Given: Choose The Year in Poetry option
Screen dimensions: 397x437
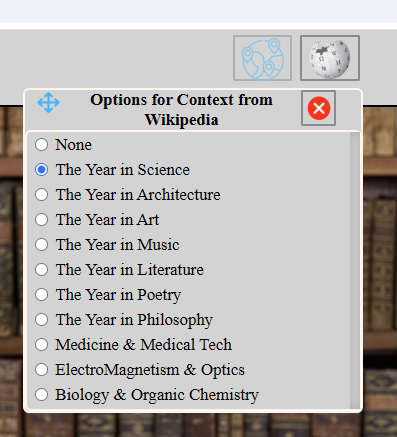Looking at the screenshot, I should [42, 295].
